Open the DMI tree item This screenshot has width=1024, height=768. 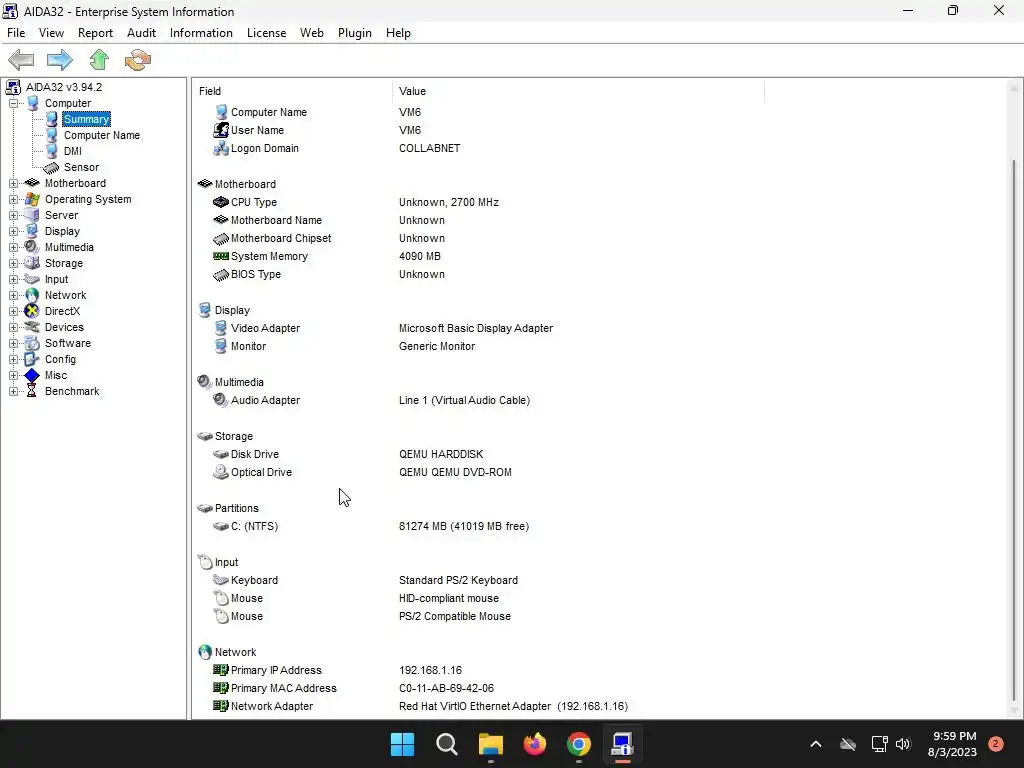72,151
